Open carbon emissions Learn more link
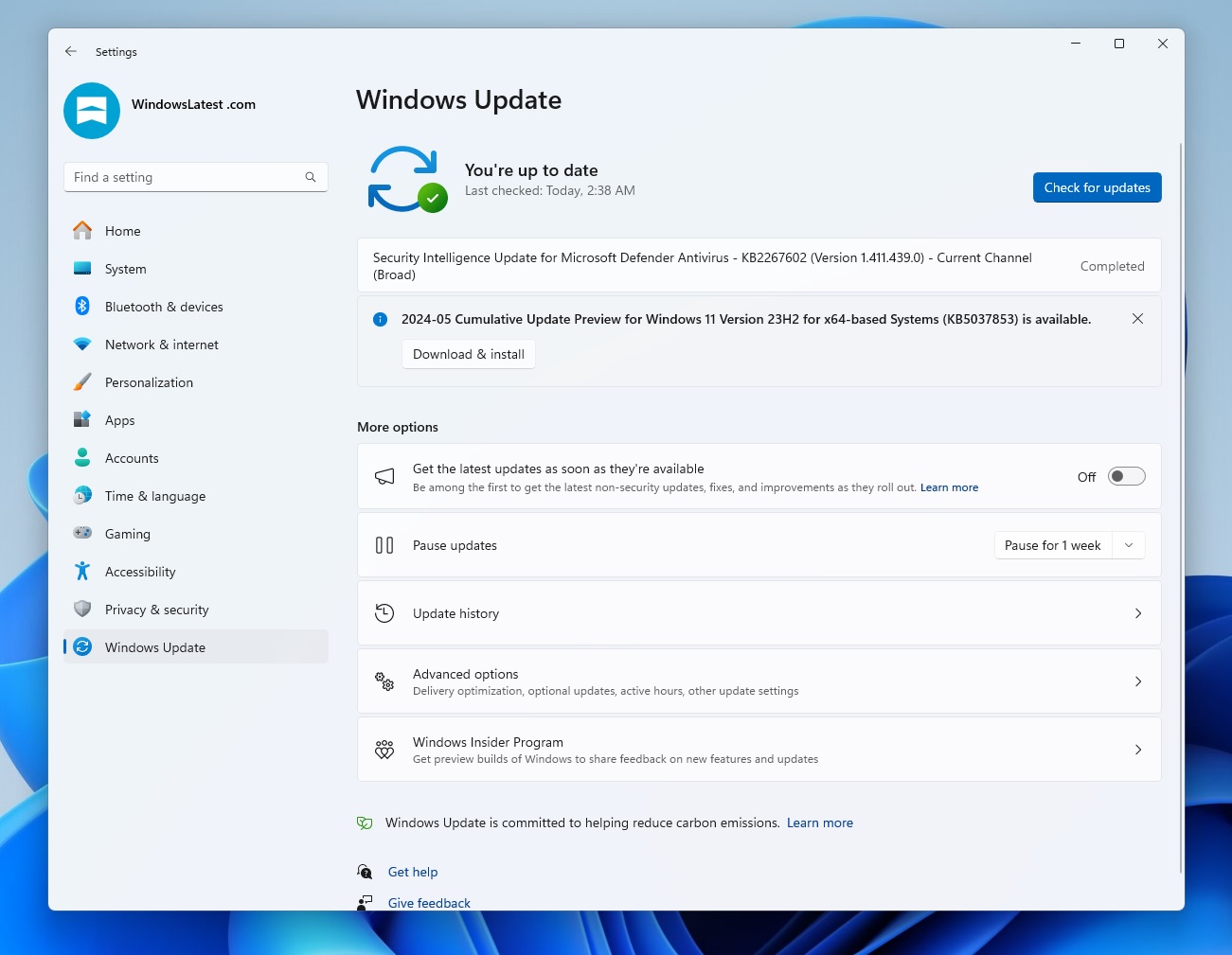 [x=820, y=823]
